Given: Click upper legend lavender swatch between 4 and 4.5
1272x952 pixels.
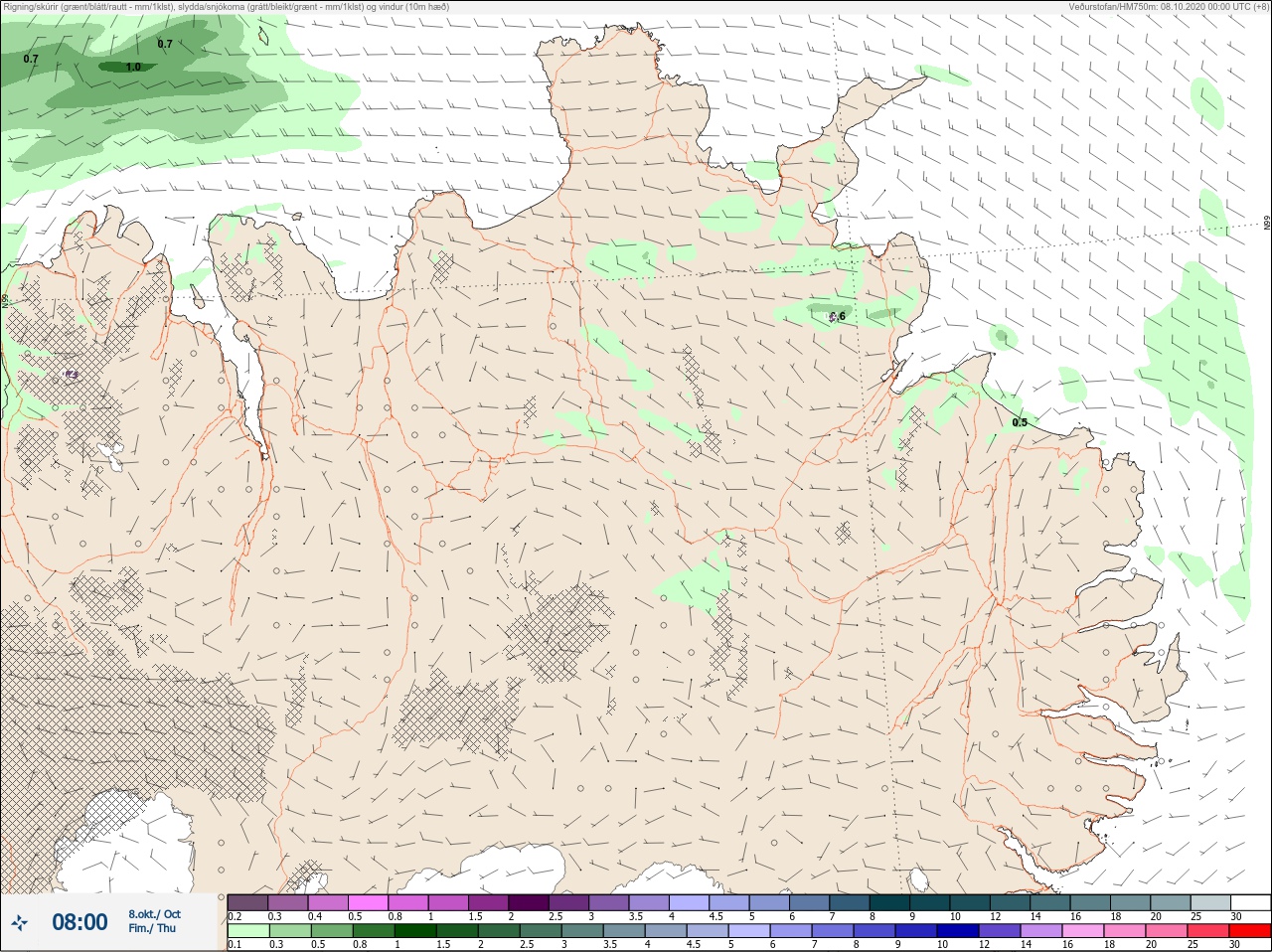Looking at the screenshot, I should 689,902.
